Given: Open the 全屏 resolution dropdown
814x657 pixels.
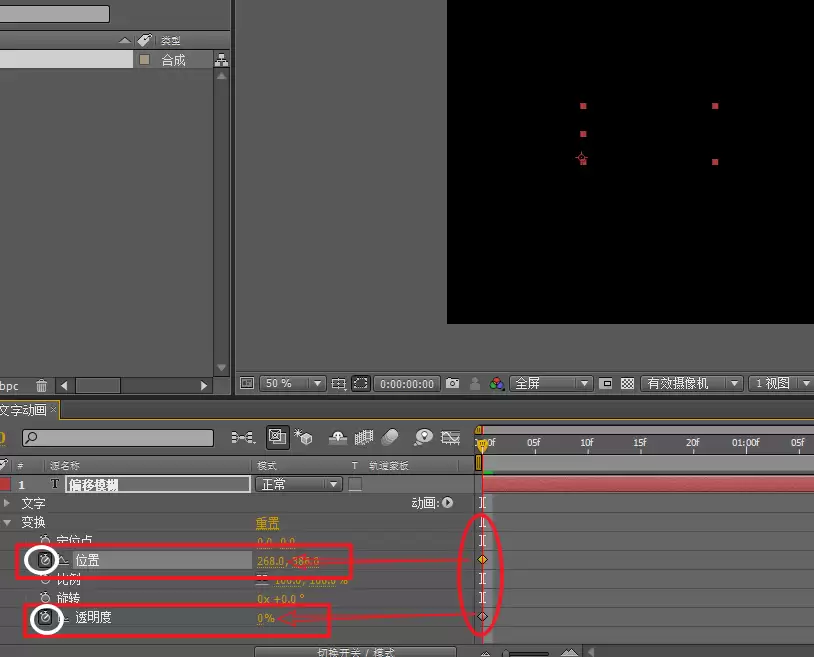Looking at the screenshot, I should coord(551,384).
